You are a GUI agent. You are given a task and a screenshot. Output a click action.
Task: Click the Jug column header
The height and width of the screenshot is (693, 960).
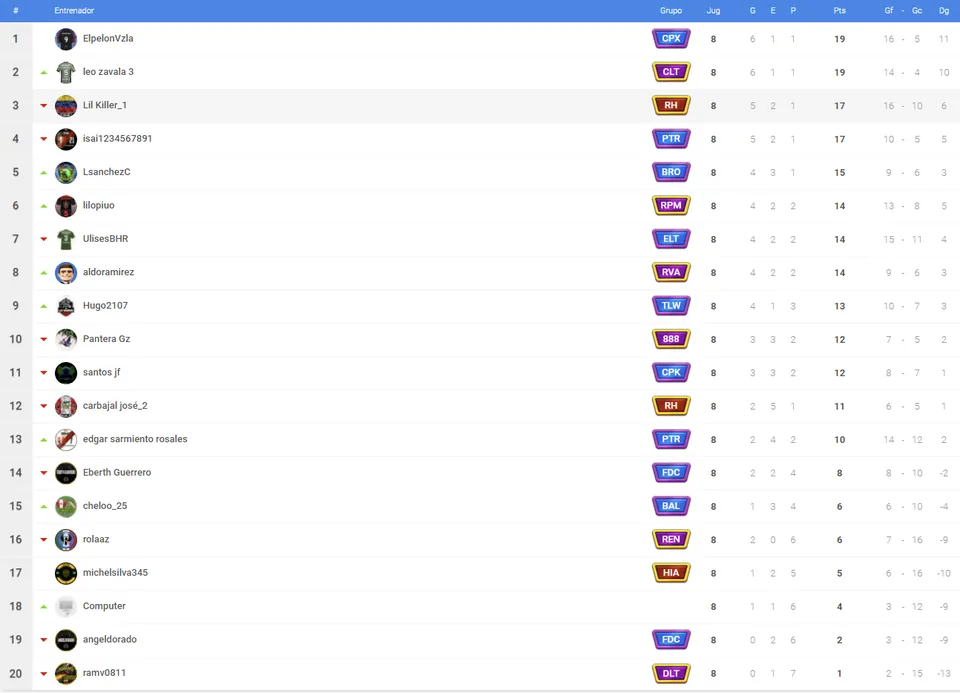[713, 10]
